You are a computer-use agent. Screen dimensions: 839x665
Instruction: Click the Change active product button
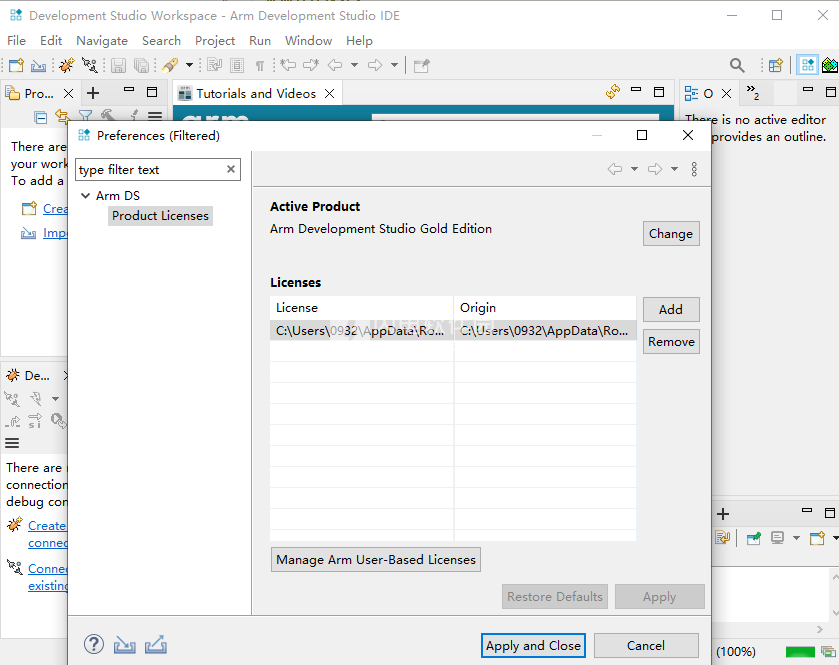point(671,234)
